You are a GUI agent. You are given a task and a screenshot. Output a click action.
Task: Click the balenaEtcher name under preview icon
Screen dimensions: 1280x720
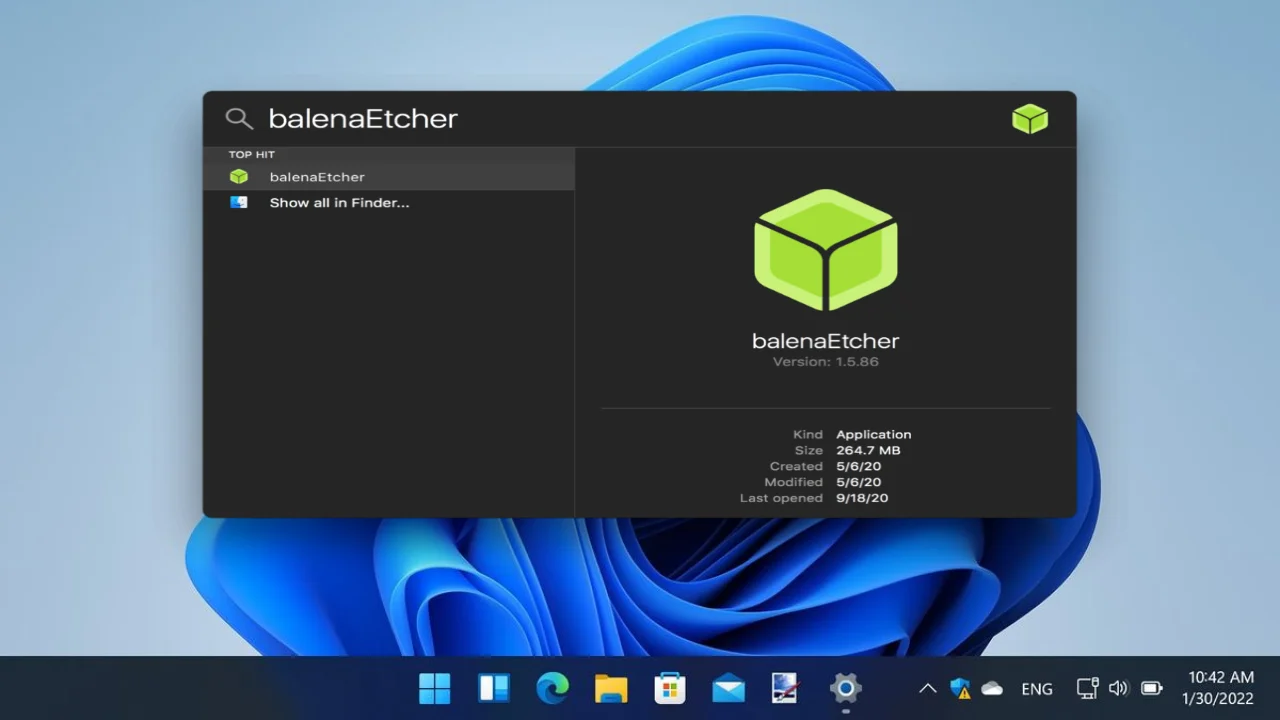click(825, 340)
